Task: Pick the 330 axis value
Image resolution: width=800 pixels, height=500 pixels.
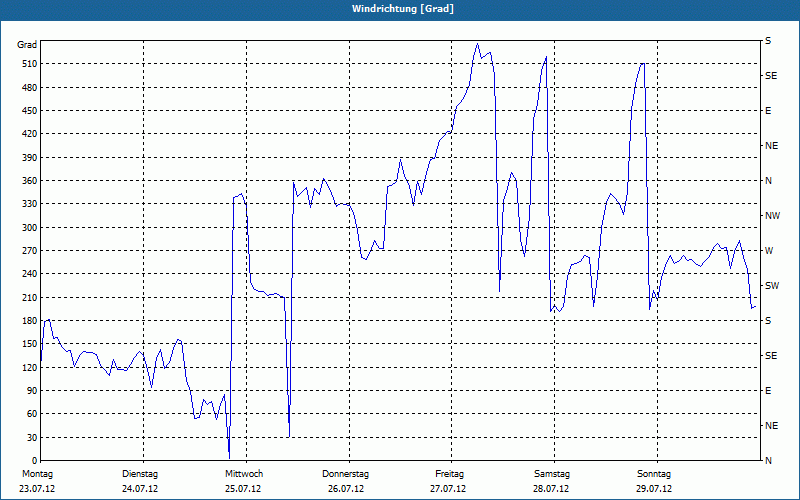Action: click(30, 204)
